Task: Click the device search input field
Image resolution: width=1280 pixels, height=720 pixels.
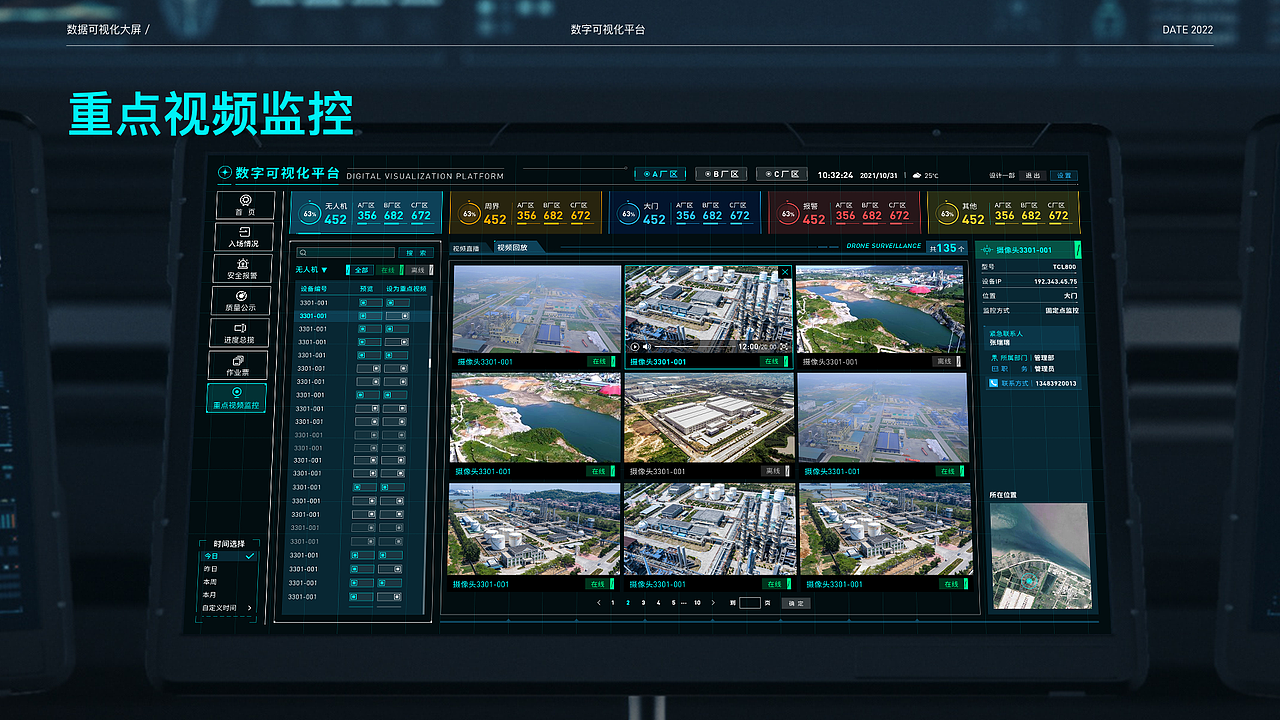Action: click(x=345, y=253)
